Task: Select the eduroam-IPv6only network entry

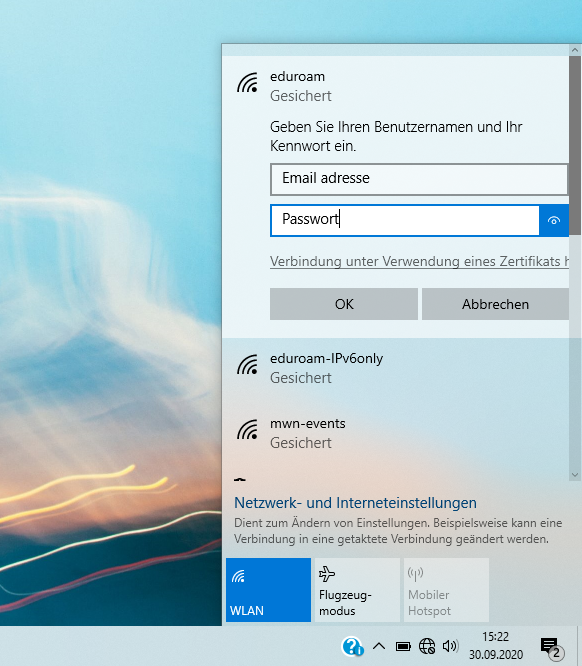Action: pos(395,368)
